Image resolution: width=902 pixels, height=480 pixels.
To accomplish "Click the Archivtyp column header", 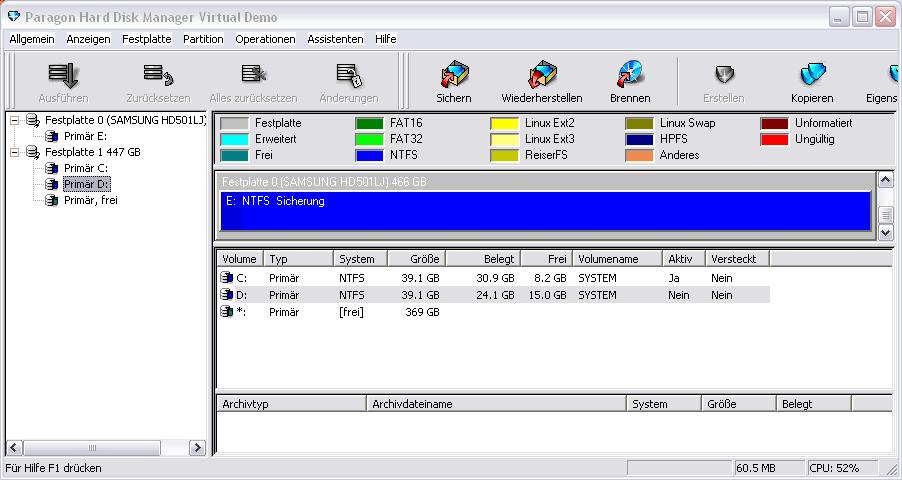I will click(x=291, y=404).
